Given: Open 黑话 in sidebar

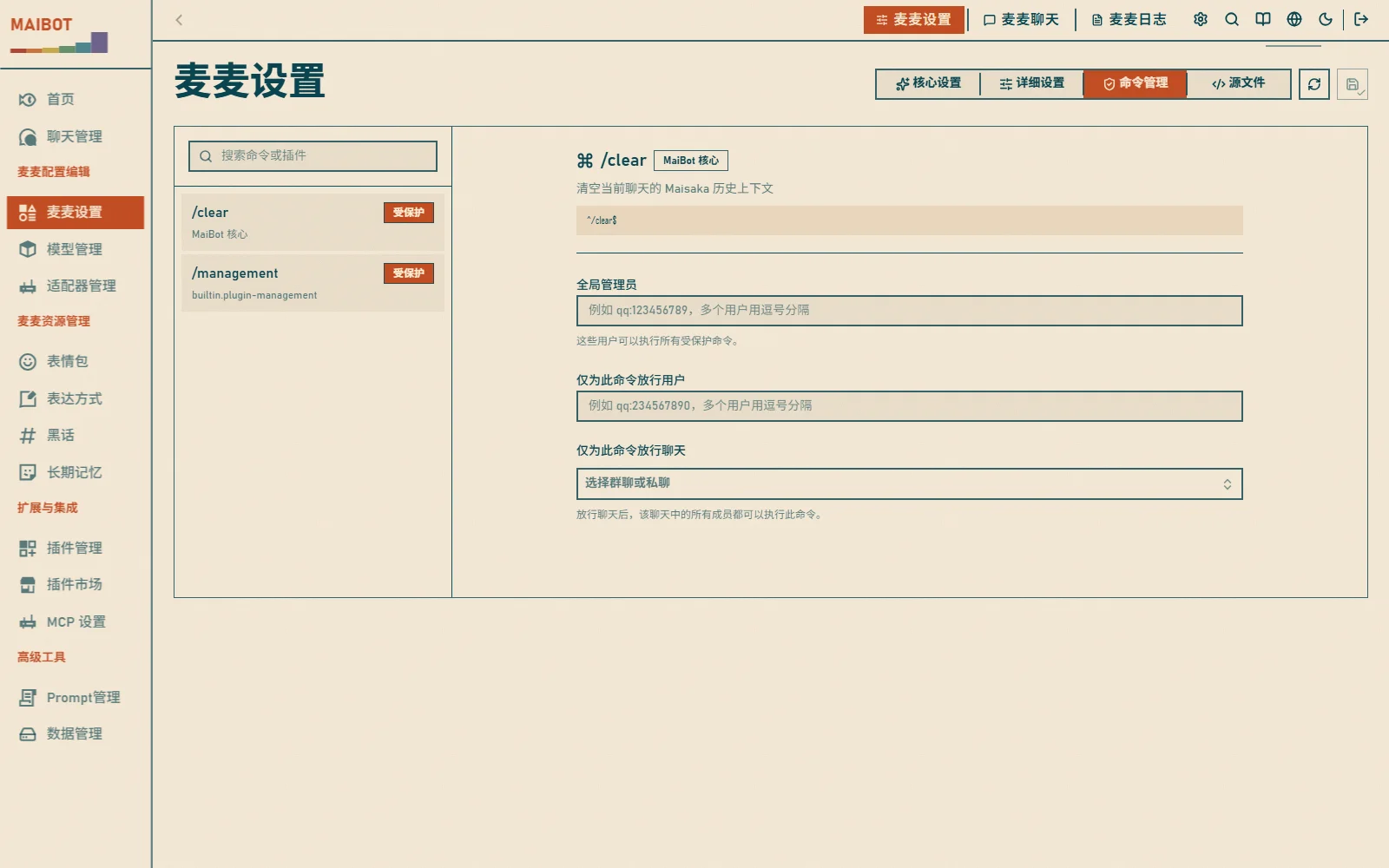Looking at the screenshot, I should 76,435.
